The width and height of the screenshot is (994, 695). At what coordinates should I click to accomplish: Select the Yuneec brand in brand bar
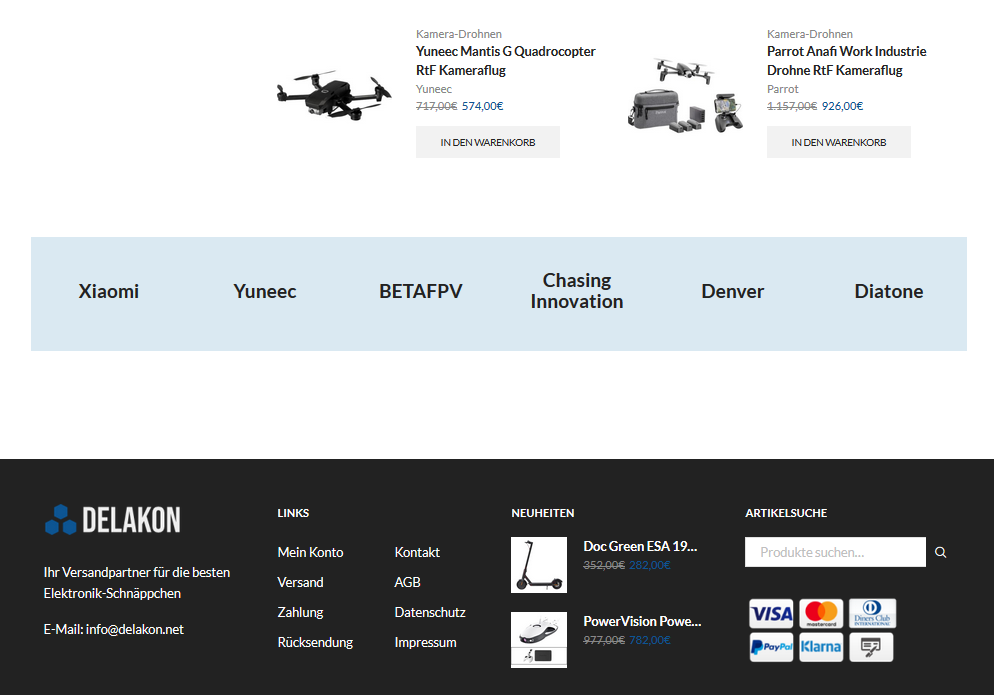coord(264,291)
